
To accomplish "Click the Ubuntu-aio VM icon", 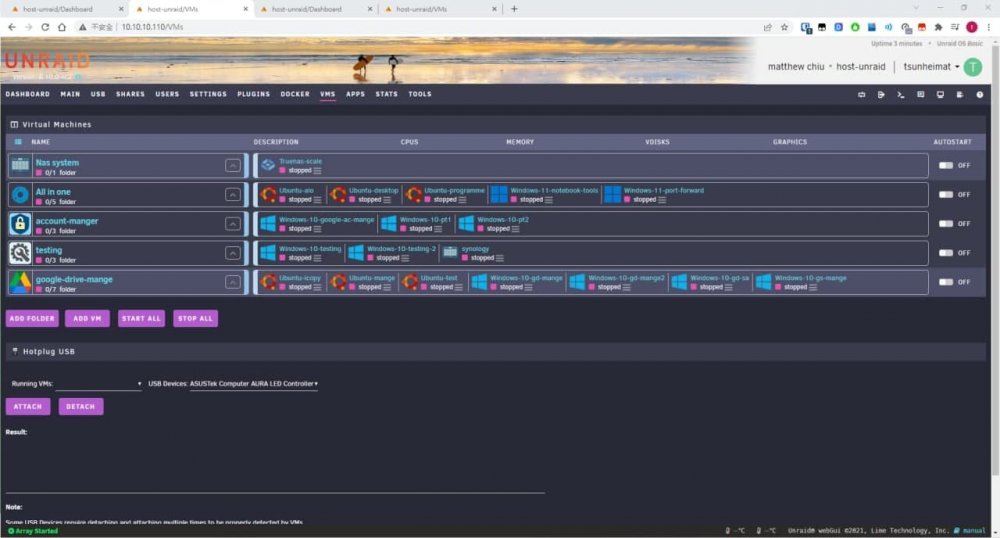I will click(268, 194).
